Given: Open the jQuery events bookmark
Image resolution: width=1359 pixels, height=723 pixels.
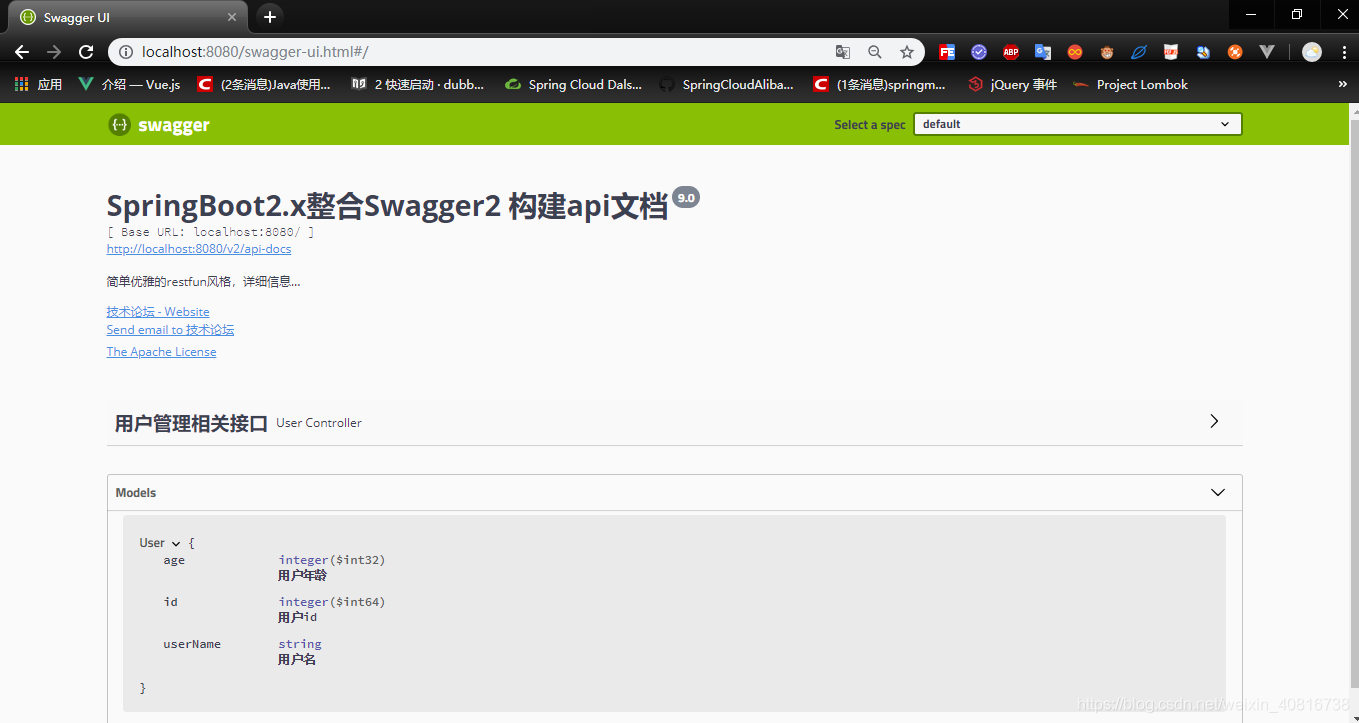Looking at the screenshot, I should [1013, 85].
